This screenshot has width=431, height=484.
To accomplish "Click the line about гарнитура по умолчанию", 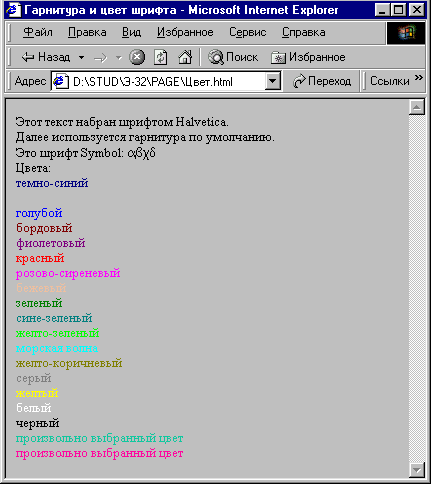I will [145, 137].
